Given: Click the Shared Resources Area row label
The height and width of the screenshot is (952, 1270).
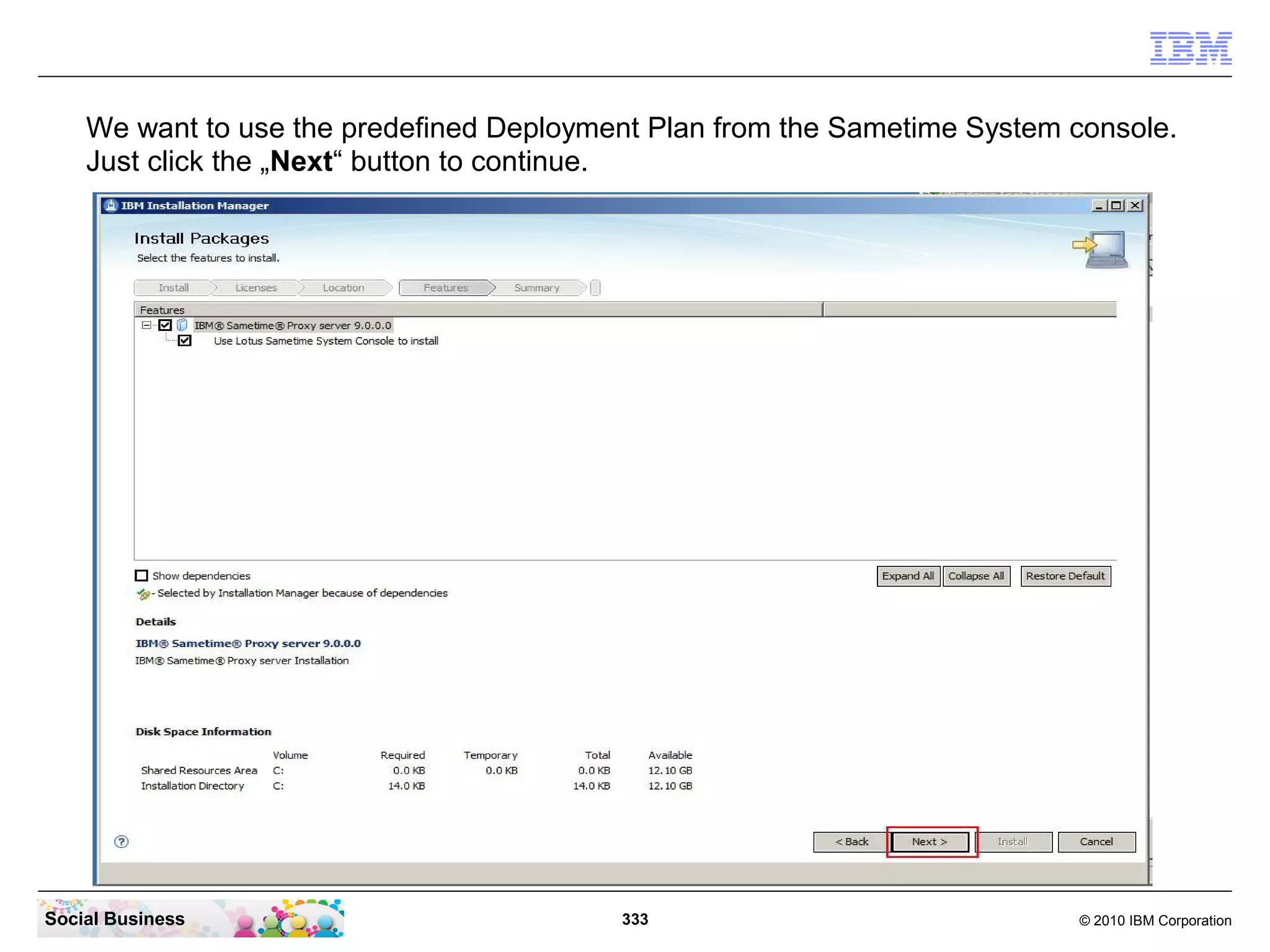Looking at the screenshot, I should pyautogui.click(x=199, y=770).
